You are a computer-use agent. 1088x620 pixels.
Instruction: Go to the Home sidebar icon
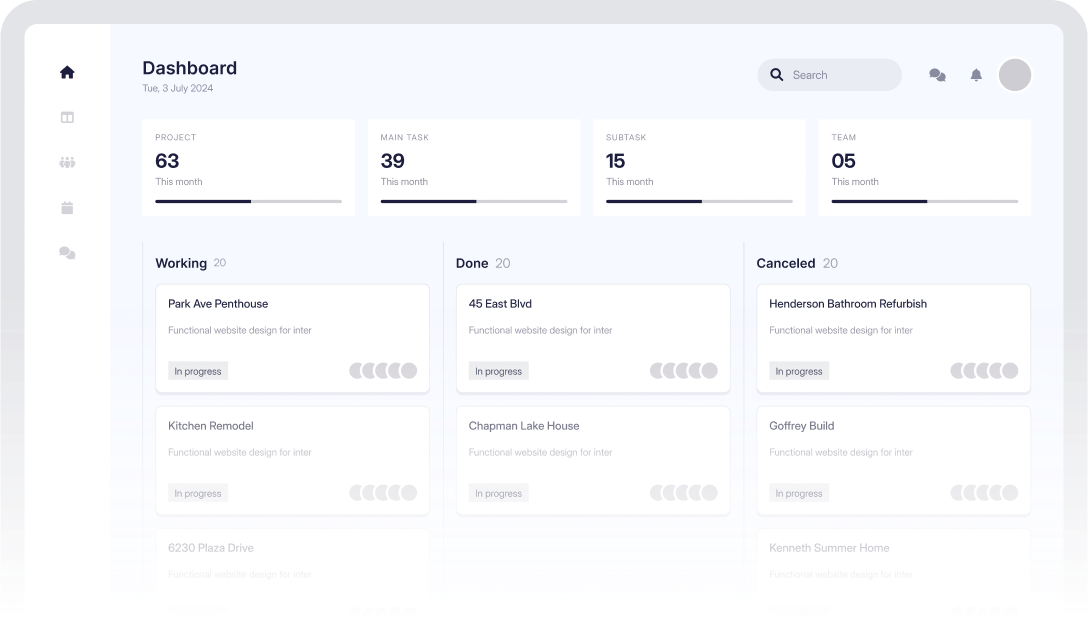tap(67, 72)
